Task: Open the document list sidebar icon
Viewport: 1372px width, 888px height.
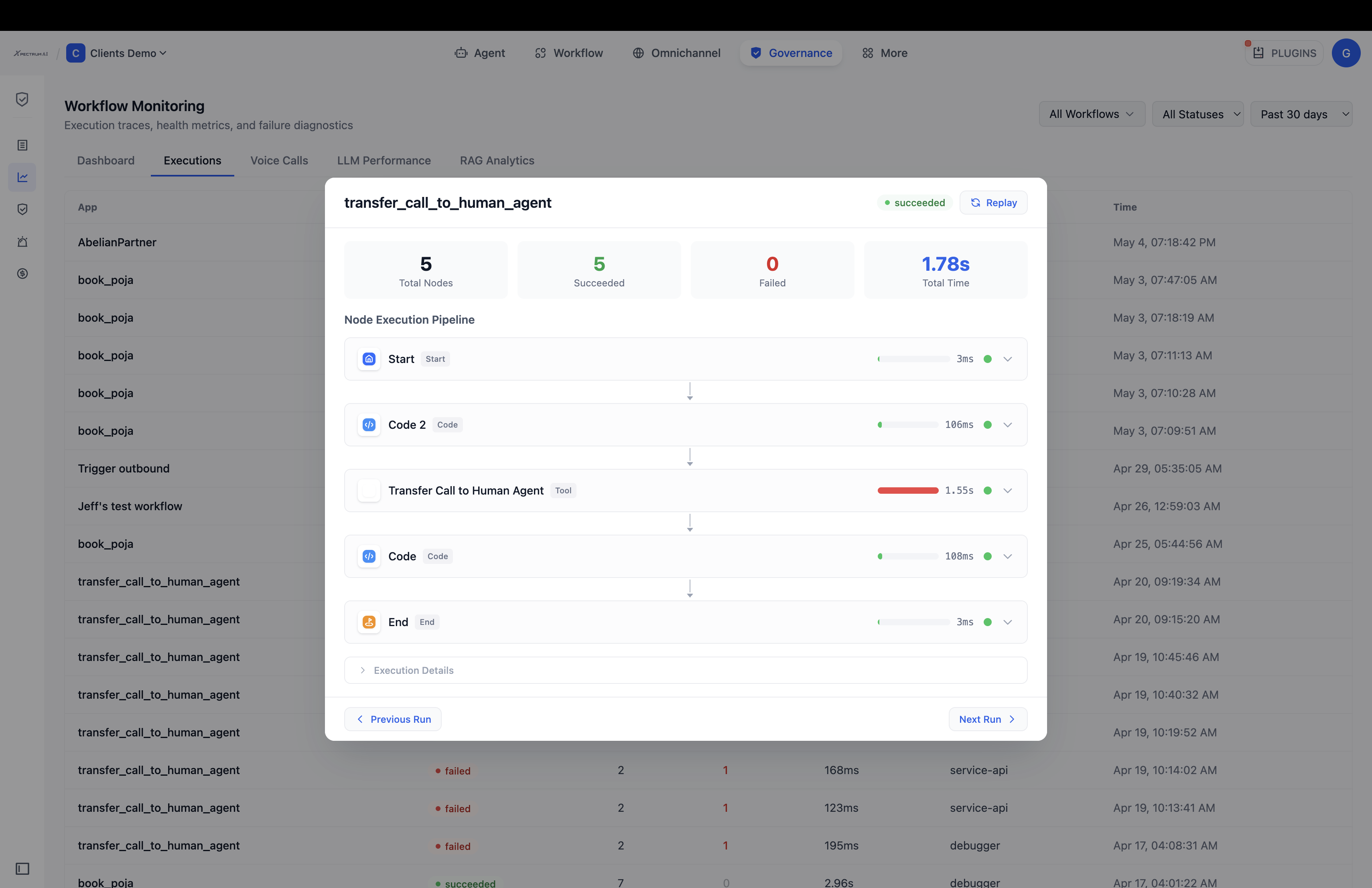Action: click(x=22, y=145)
